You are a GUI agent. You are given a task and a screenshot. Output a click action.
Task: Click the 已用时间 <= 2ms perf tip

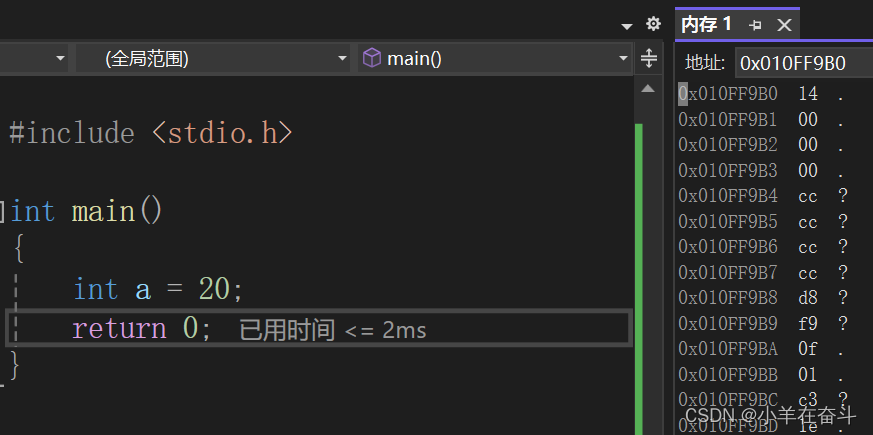333,331
